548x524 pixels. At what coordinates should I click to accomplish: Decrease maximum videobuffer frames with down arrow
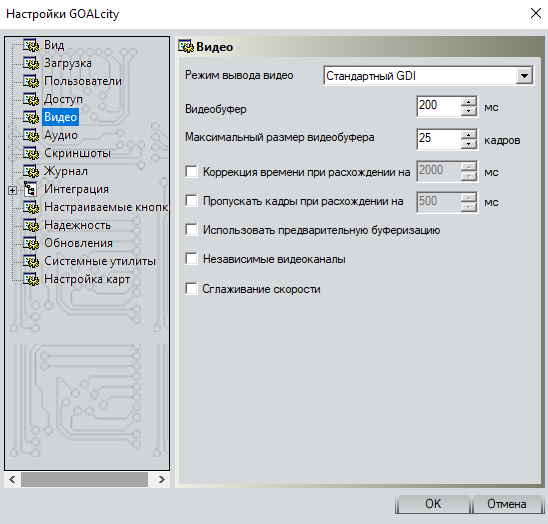[469, 144]
